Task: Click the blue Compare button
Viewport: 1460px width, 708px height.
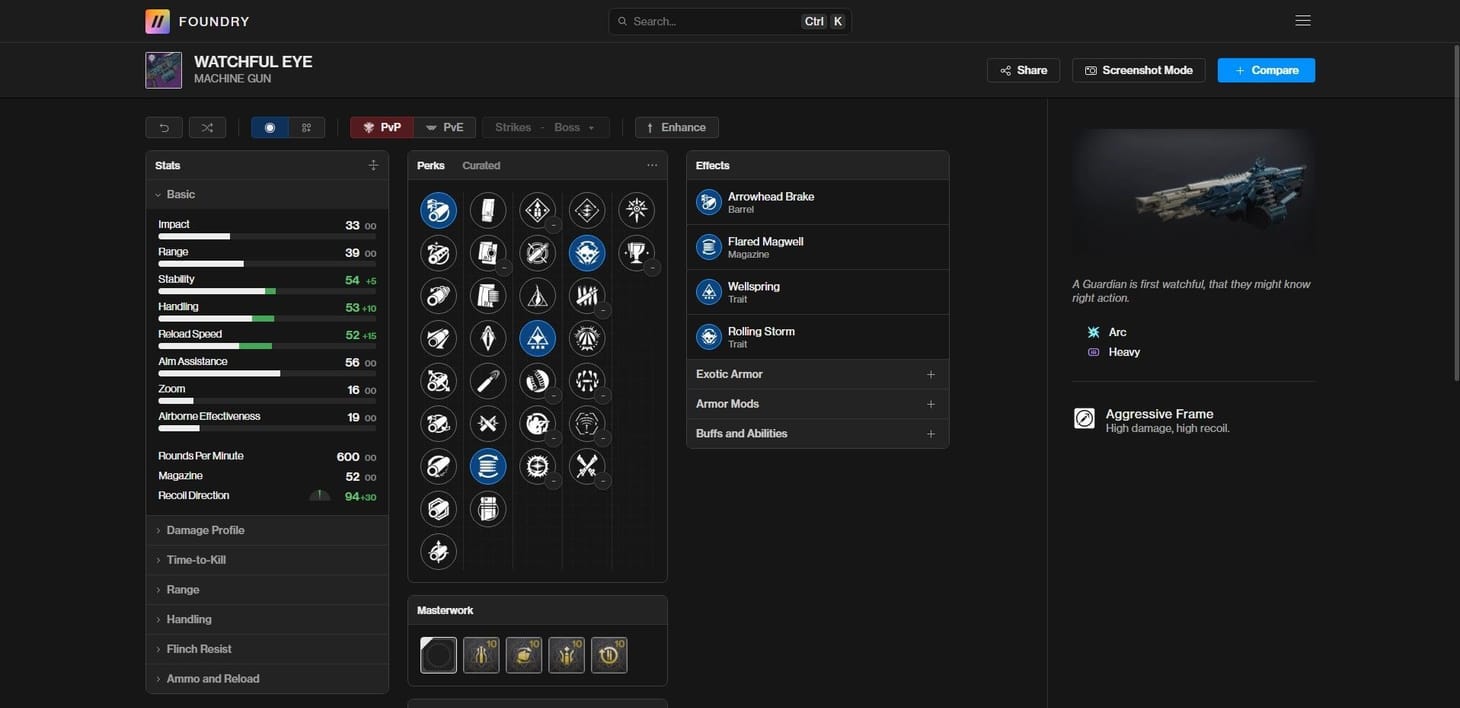Action: click(1265, 70)
